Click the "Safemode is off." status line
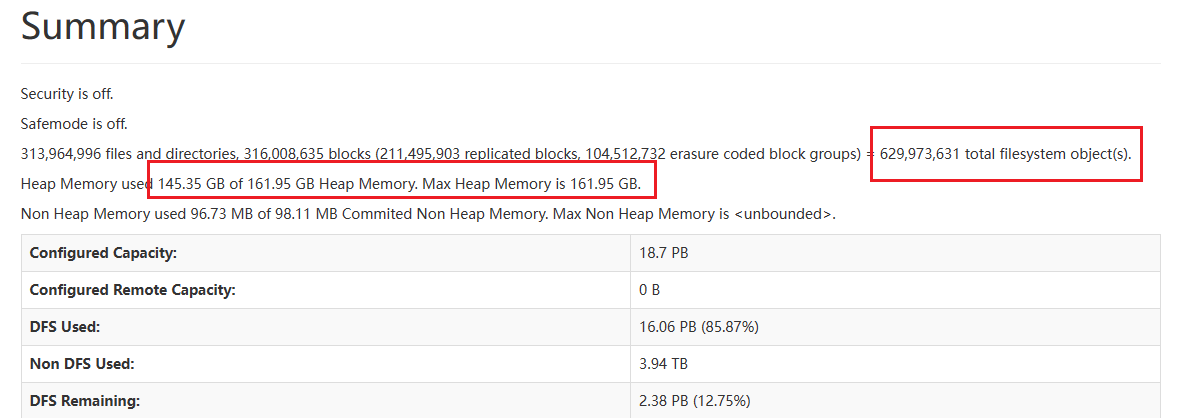Viewport: 1200px width, 418px height. point(74,124)
